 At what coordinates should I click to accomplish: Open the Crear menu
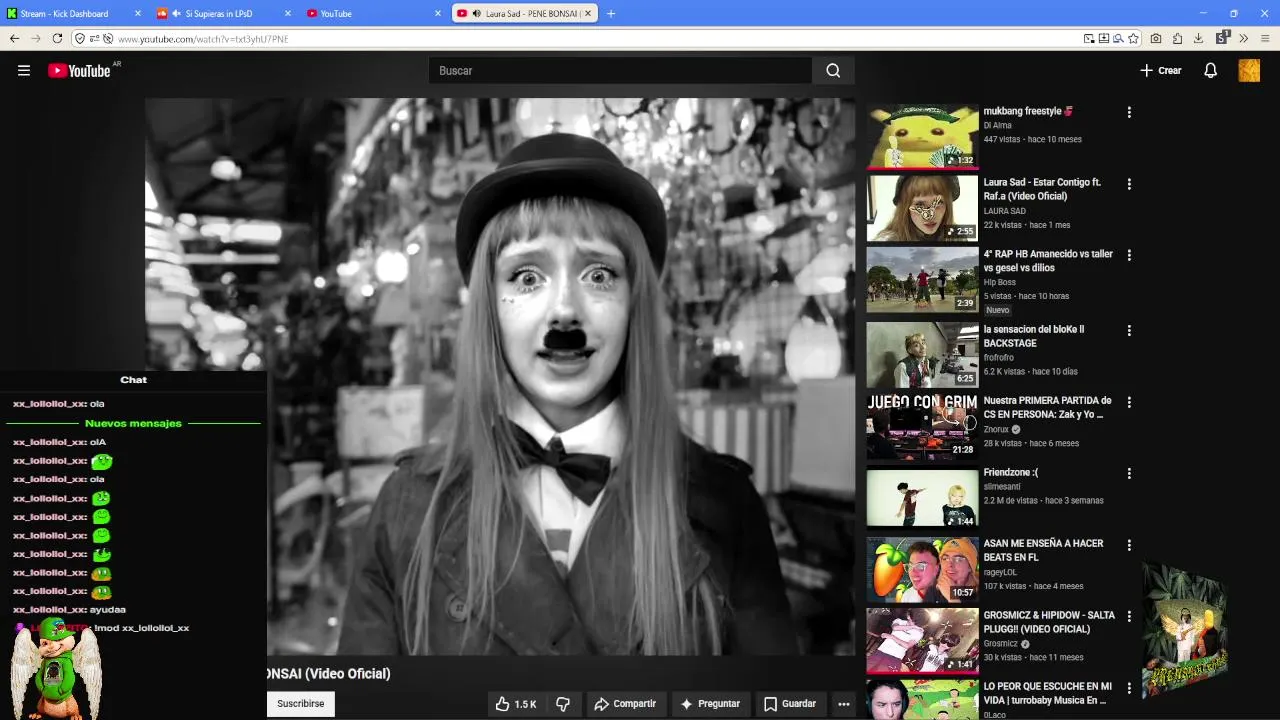tap(1161, 71)
